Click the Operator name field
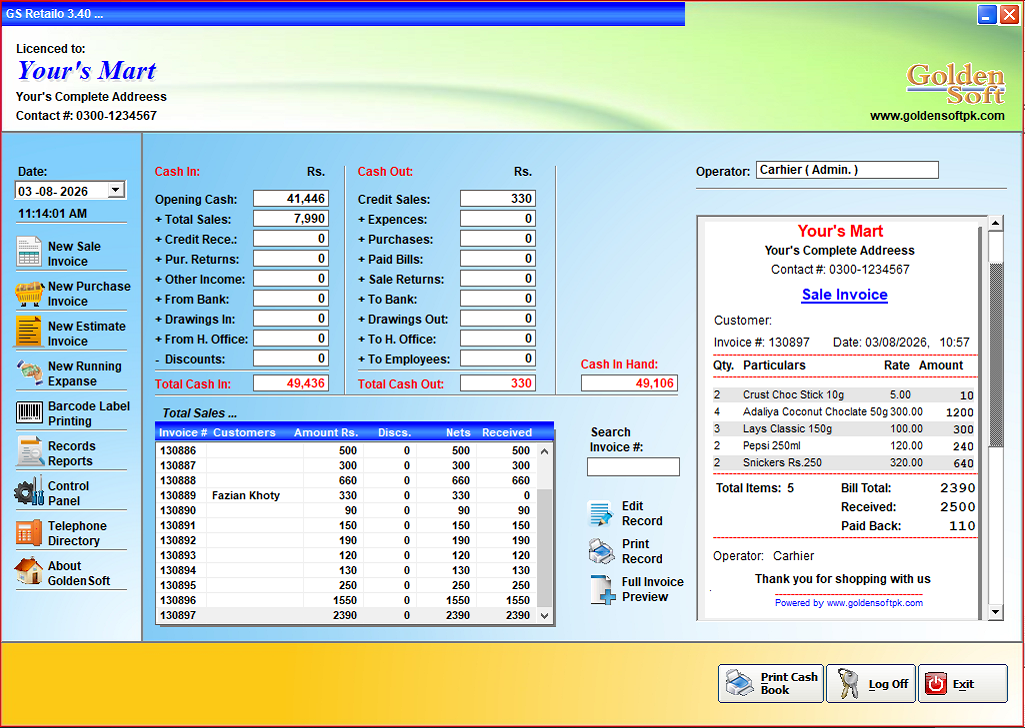1025x728 pixels. coord(847,170)
